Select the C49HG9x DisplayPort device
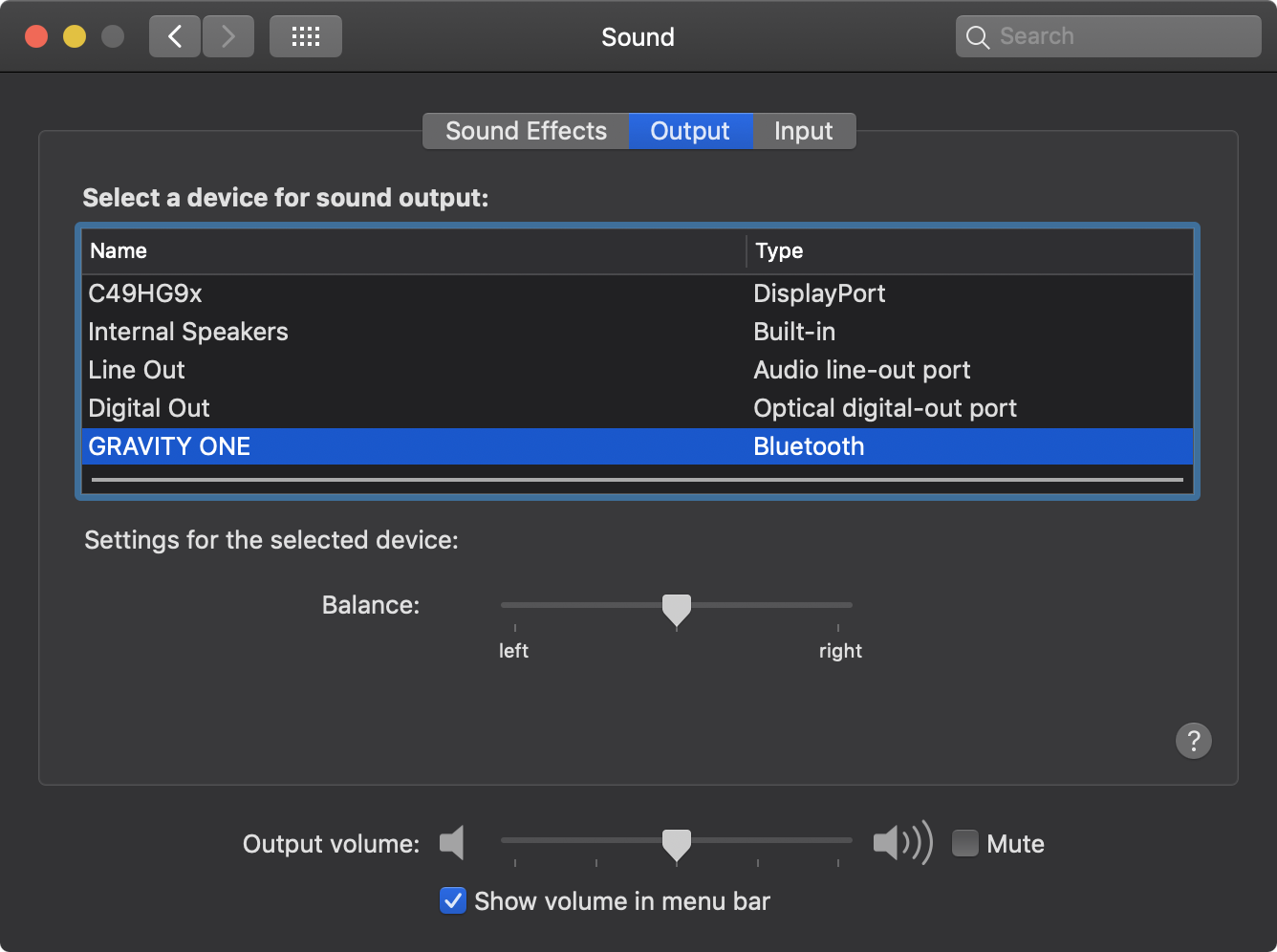The height and width of the screenshot is (952, 1277). [x=638, y=293]
